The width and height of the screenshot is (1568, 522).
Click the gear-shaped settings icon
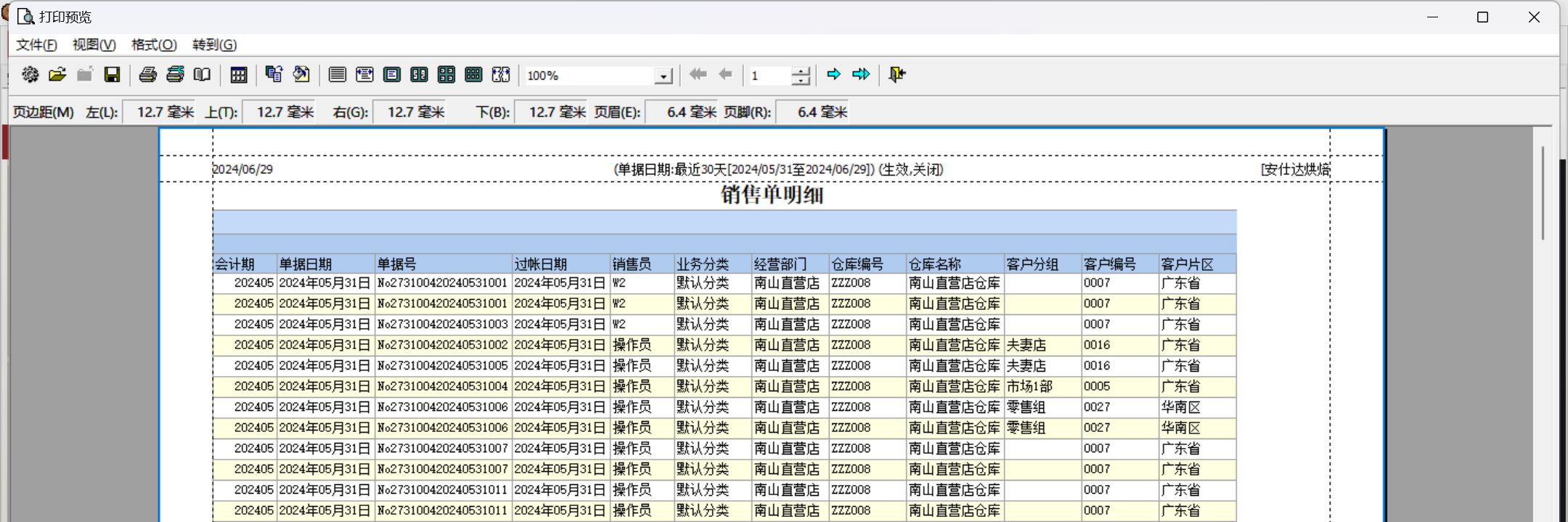tap(30, 75)
